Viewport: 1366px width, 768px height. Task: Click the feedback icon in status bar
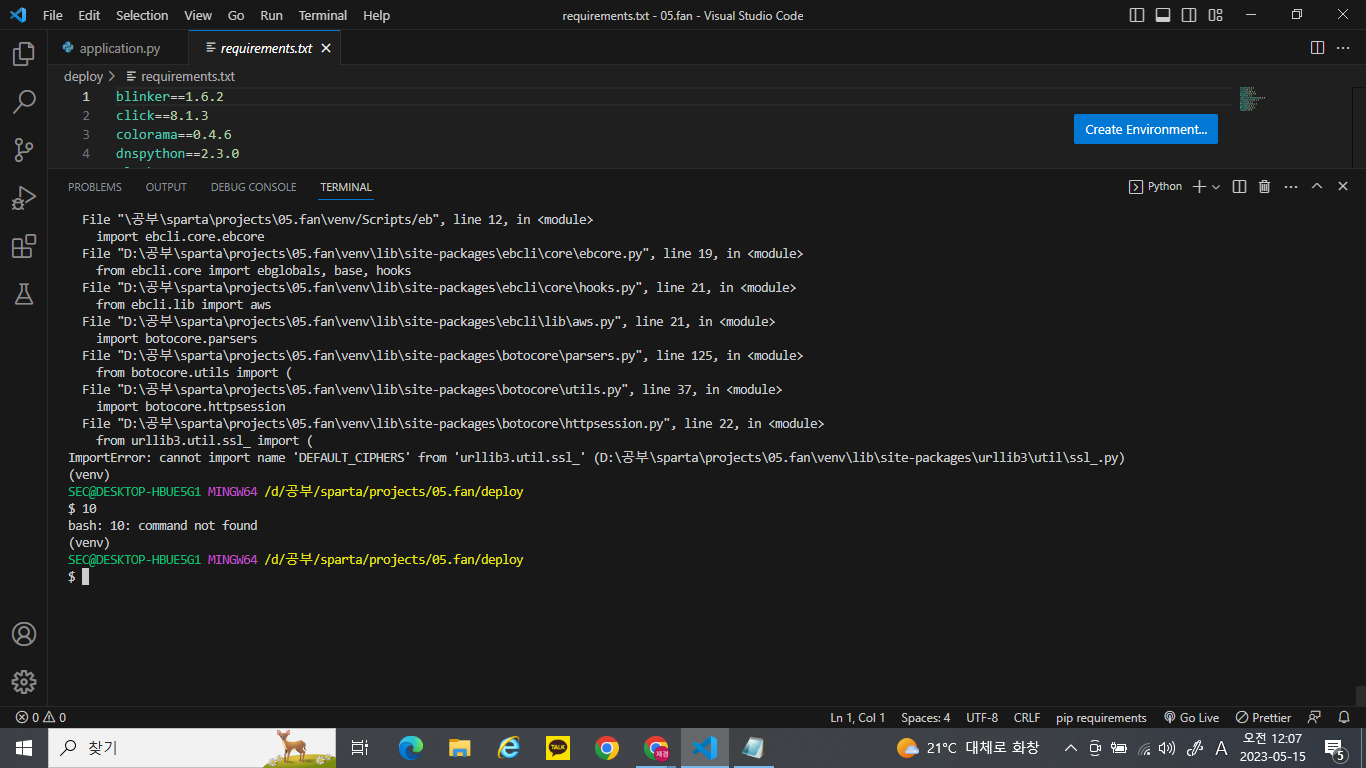tap(1315, 717)
